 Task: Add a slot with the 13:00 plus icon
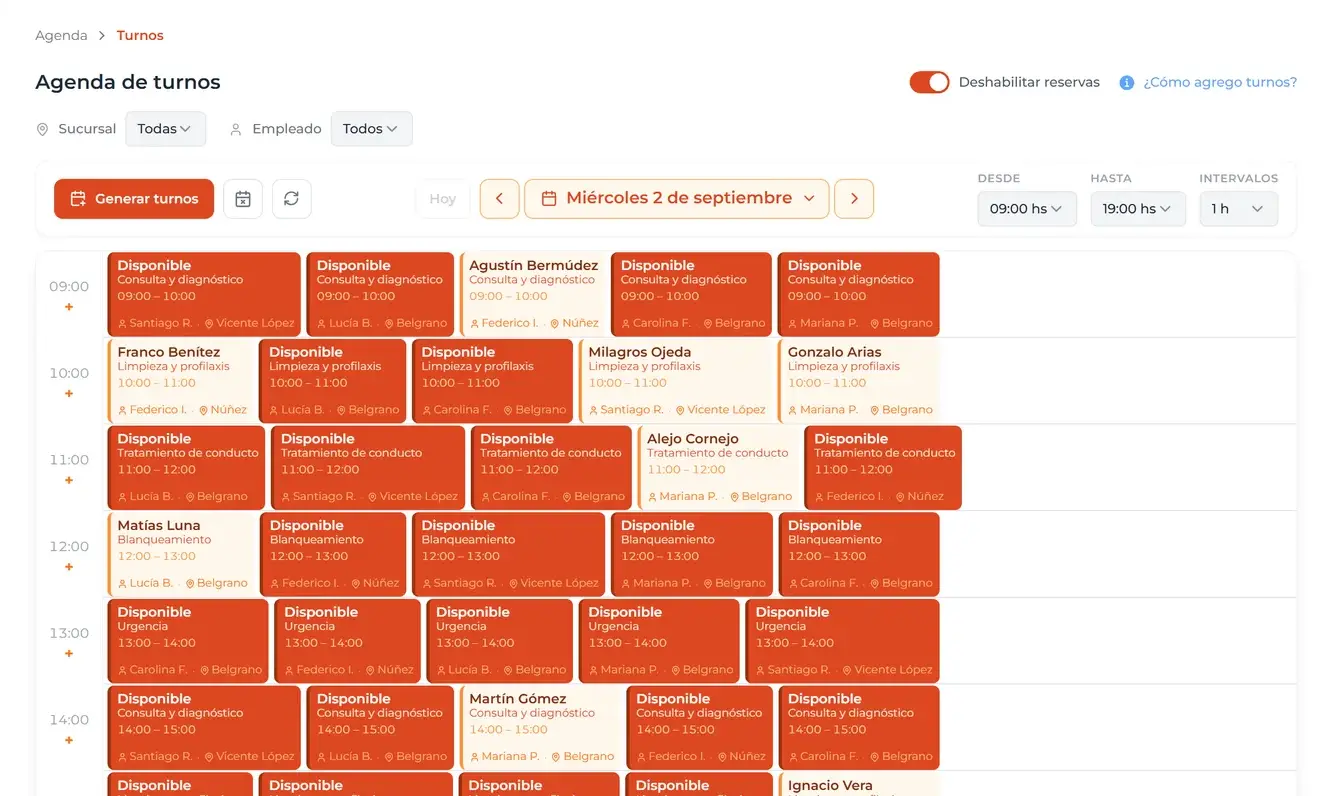(x=69, y=654)
